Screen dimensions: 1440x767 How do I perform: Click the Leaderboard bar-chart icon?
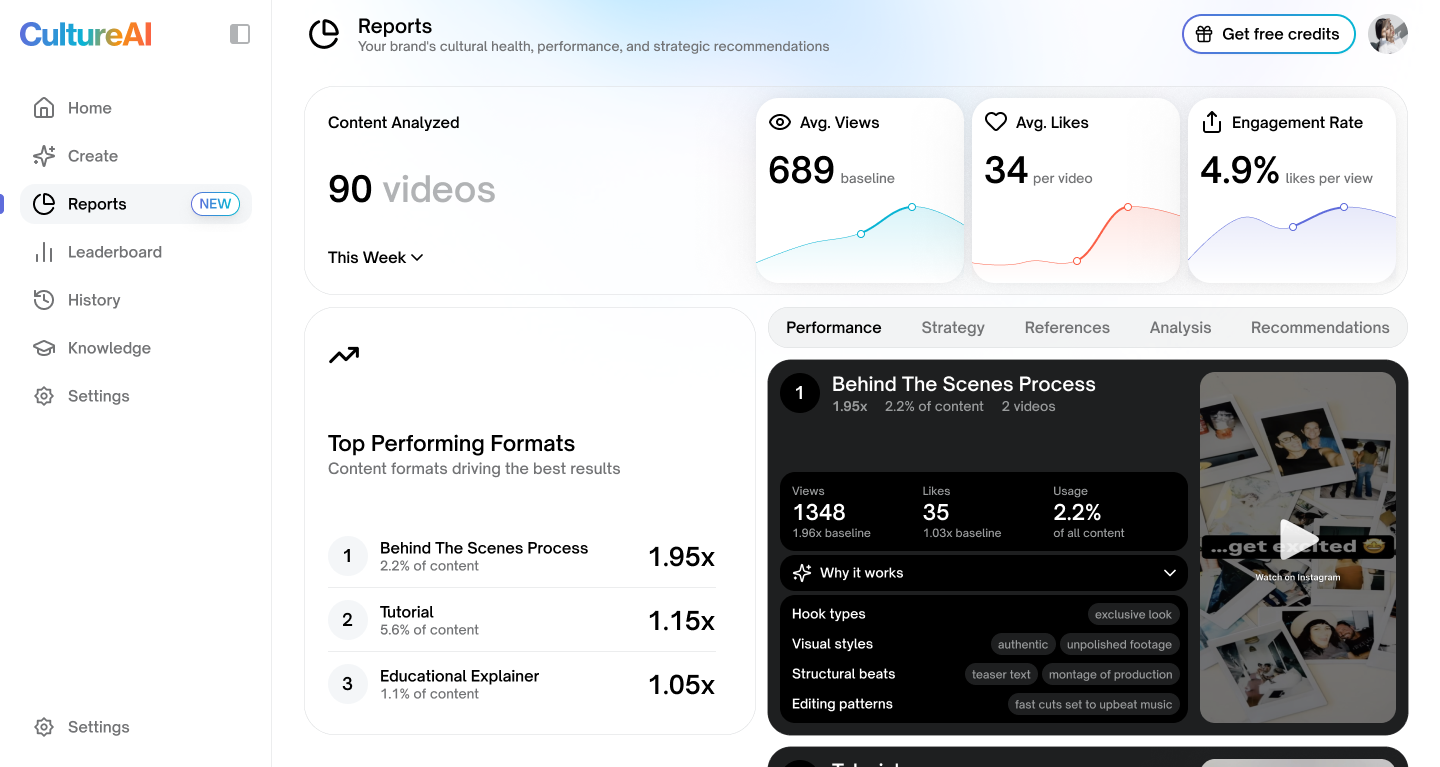tap(44, 251)
